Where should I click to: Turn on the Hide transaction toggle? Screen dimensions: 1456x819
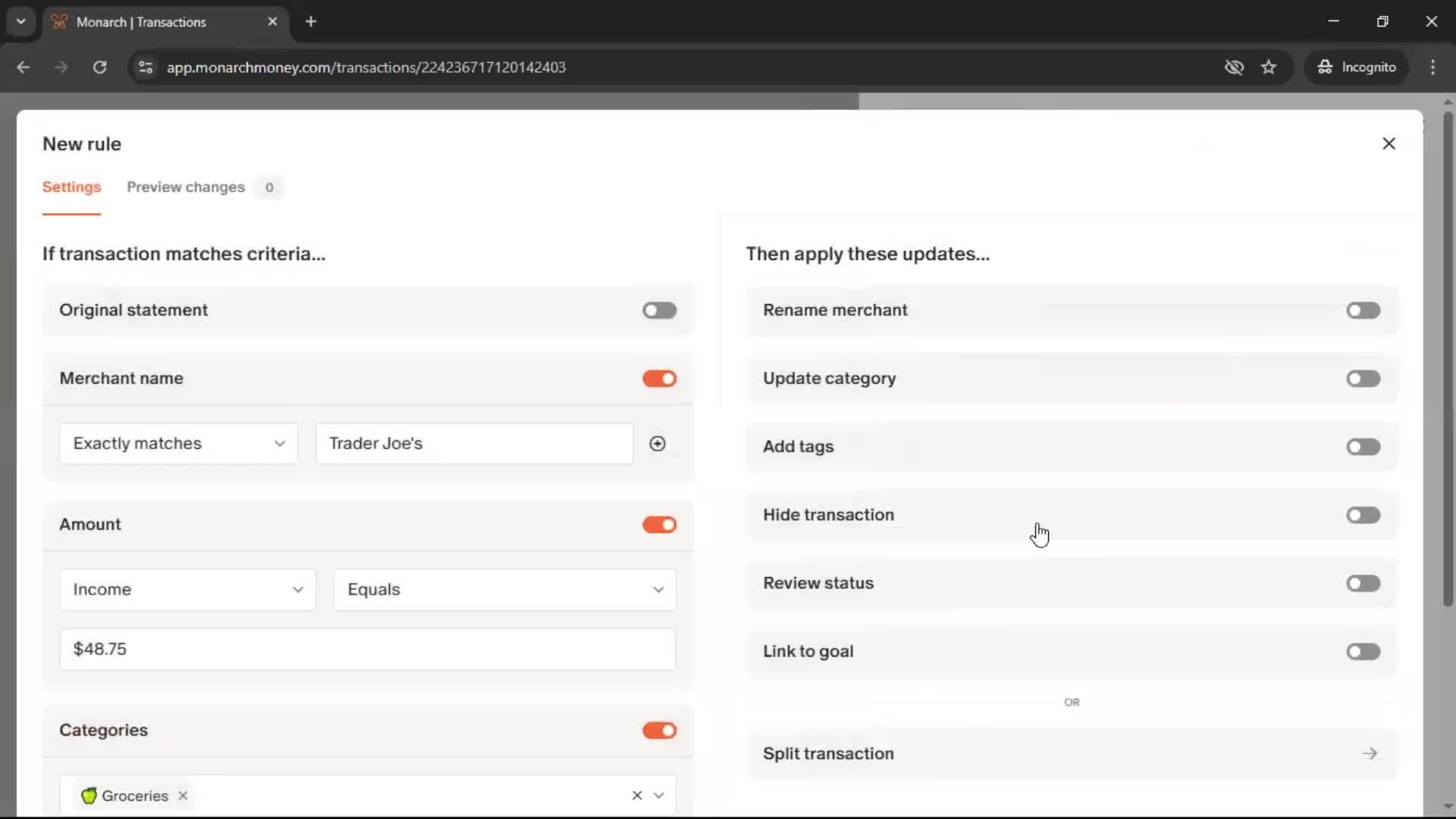click(x=1363, y=515)
